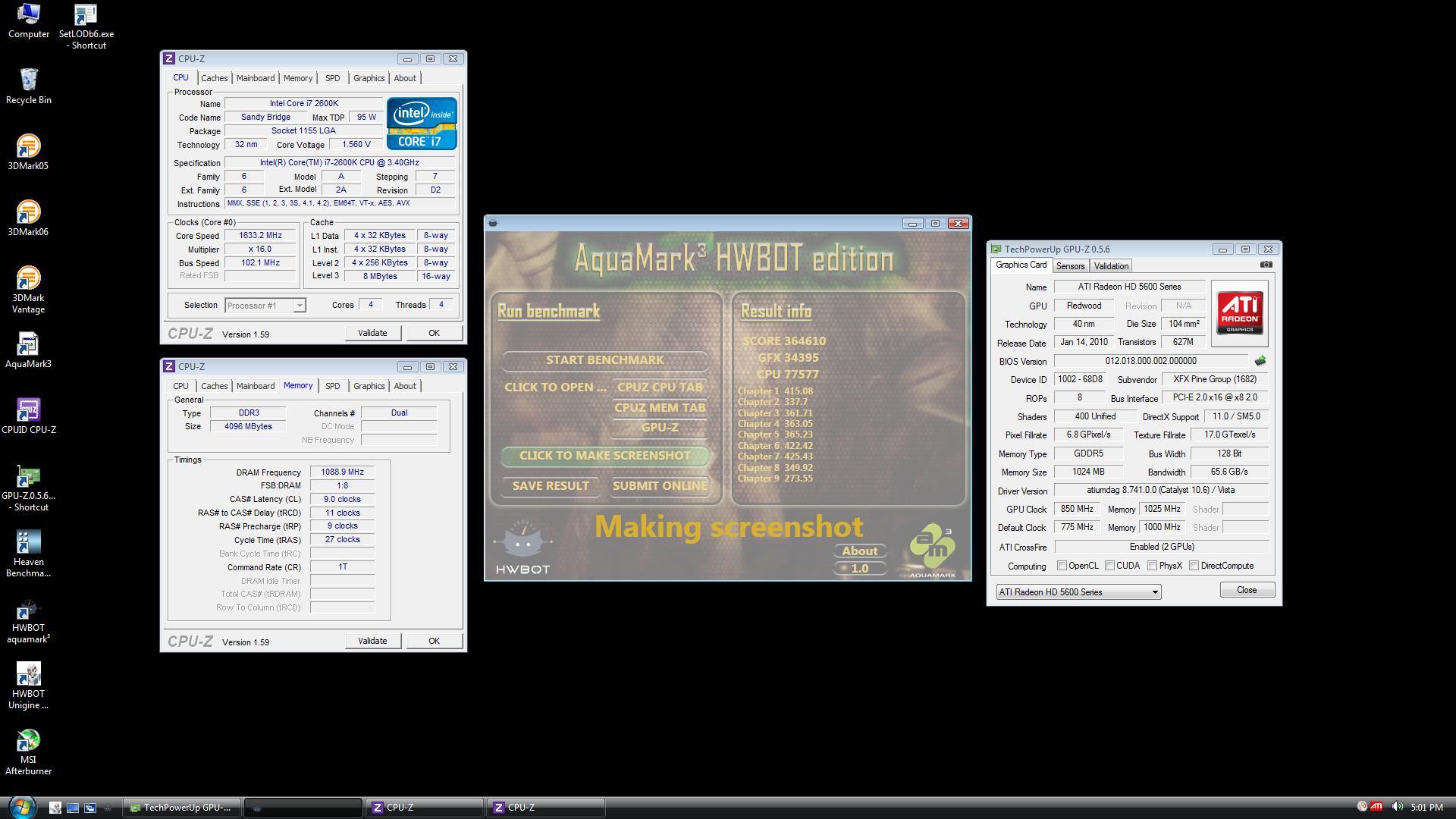Switch to Mainboard tab in top CPU-Z
This screenshot has width=1456, height=819.
tap(256, 78)
